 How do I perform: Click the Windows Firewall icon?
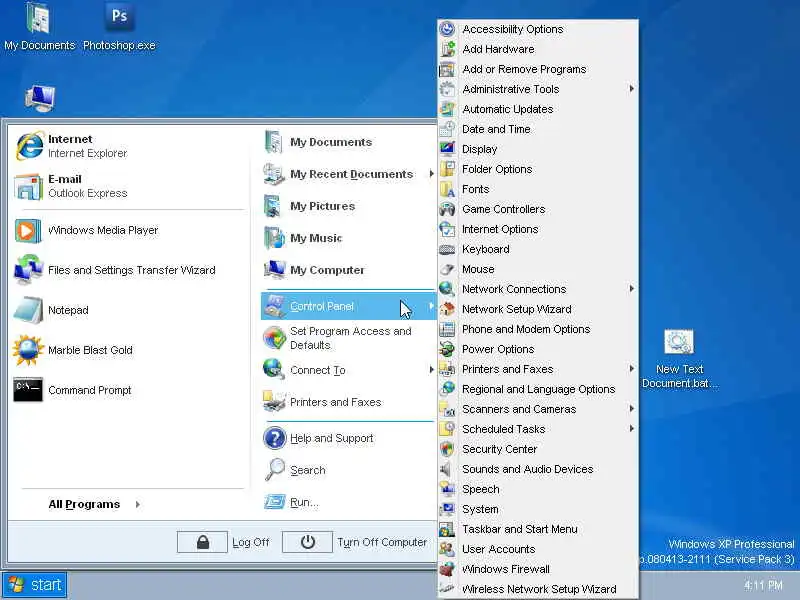click(x=447, y=569)
